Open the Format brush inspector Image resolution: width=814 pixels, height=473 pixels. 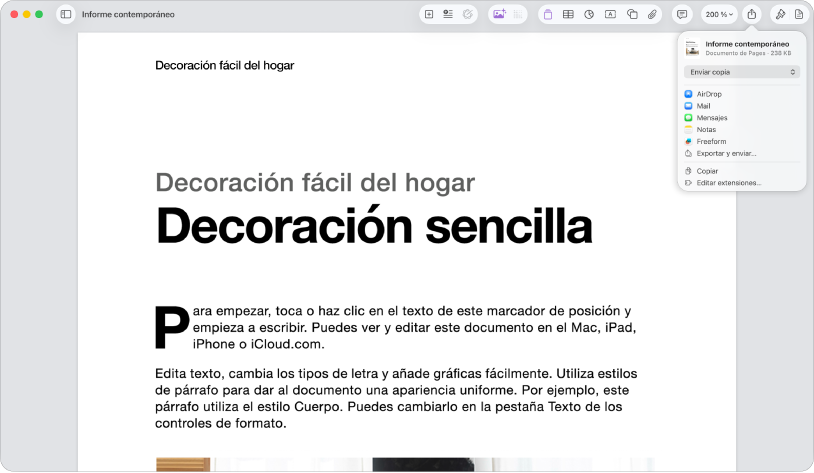click(x=780, y=15)
